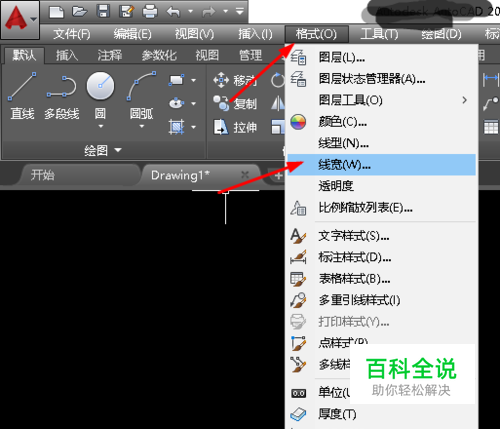Select the 多段线 polyline tool

[x=62, y=97]
